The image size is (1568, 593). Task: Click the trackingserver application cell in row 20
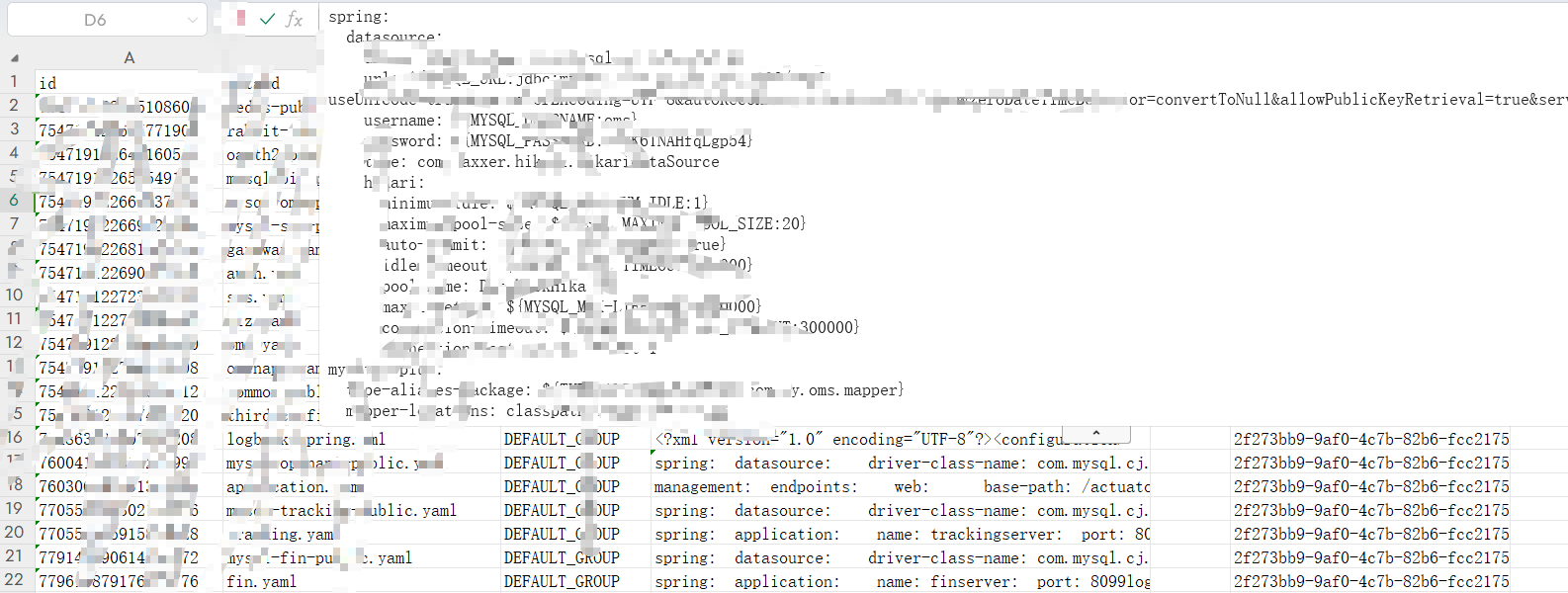(x=901, y=534)
